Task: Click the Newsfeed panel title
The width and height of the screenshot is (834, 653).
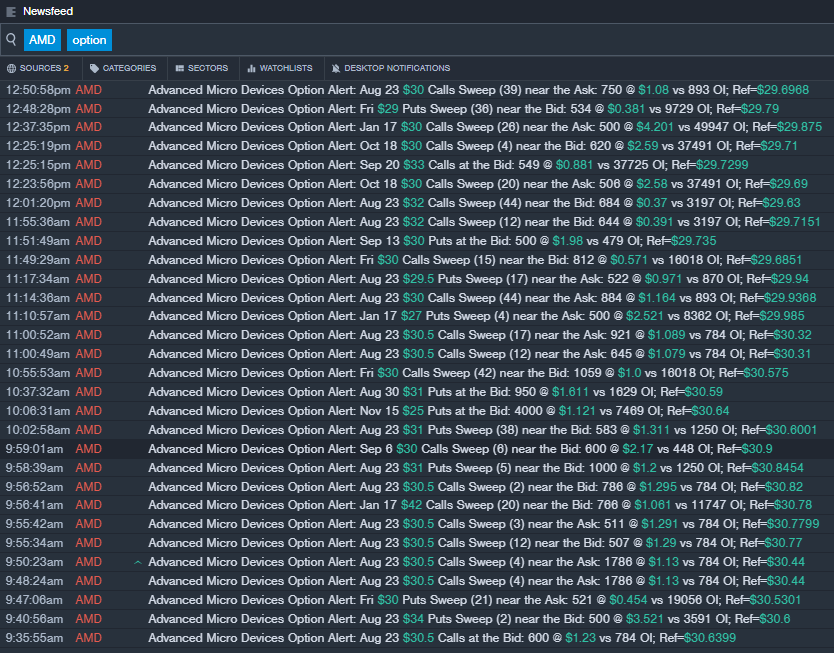Action: pyautogui.click(x=48, y=11)
